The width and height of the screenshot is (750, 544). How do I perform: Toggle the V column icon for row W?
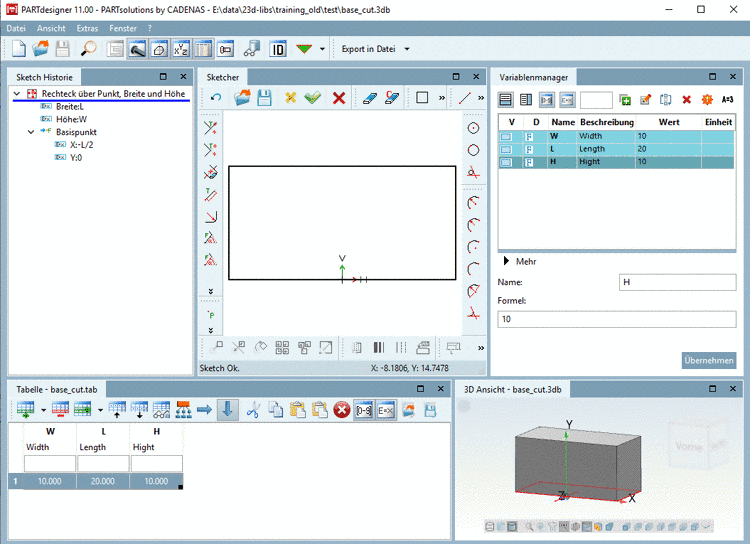click(x=508, y=136)
